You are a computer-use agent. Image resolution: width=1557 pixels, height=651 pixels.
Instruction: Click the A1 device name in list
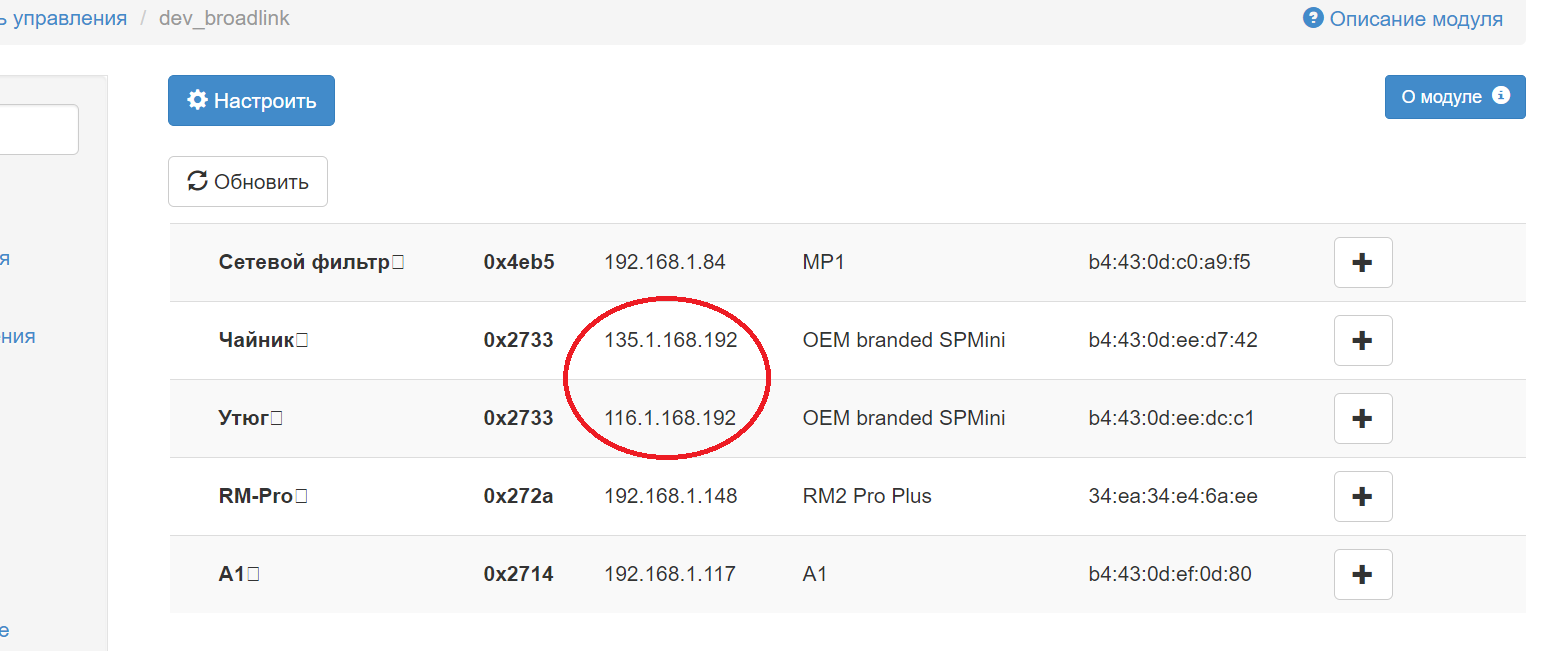[232, 575]
